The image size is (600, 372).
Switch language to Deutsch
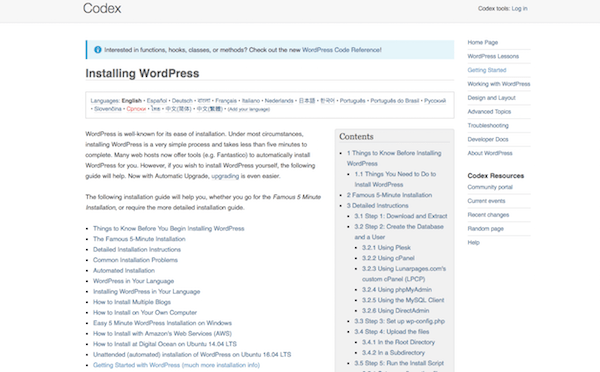point(182,101)
